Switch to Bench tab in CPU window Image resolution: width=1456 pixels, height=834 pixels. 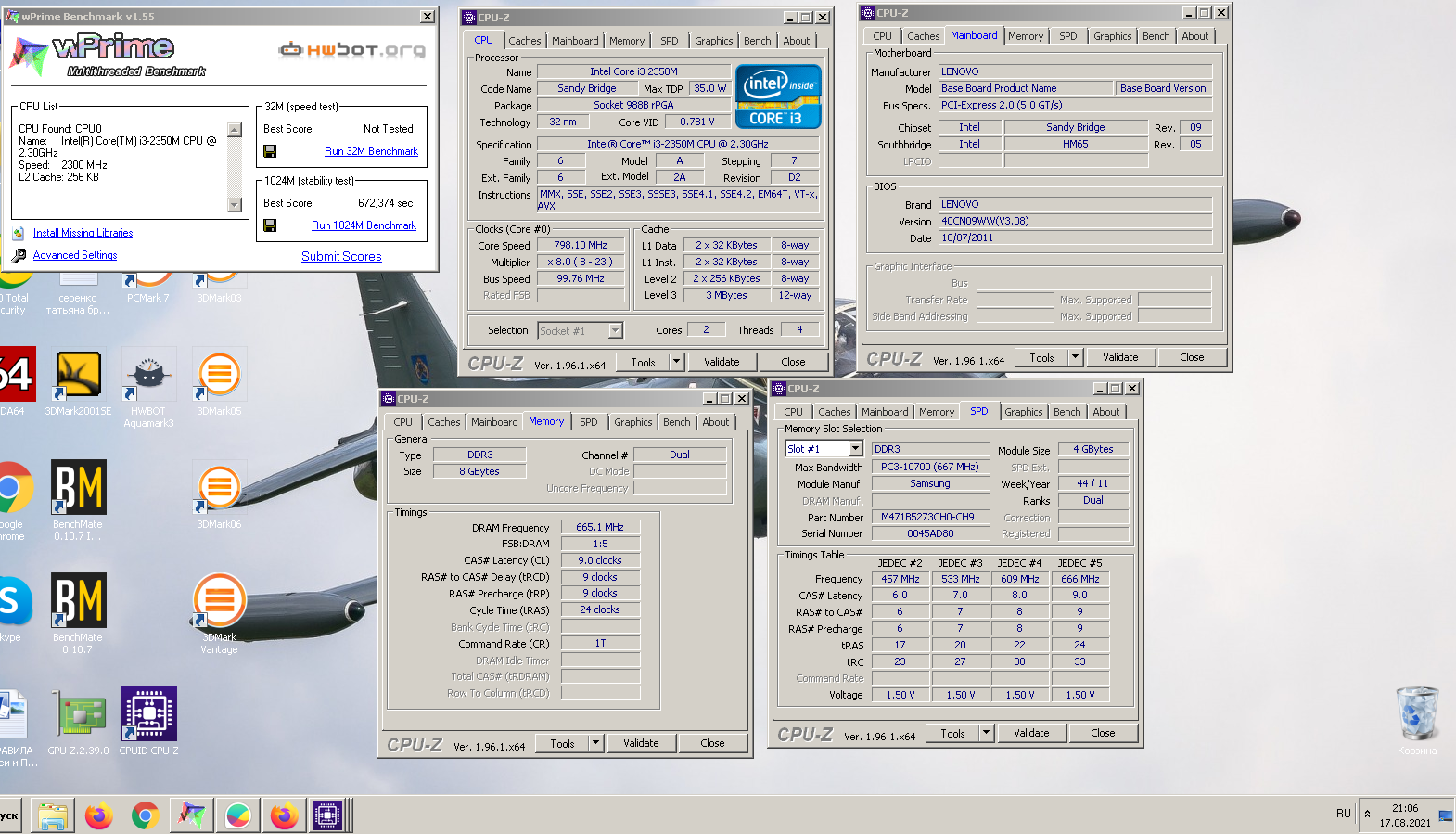point(757,41)
